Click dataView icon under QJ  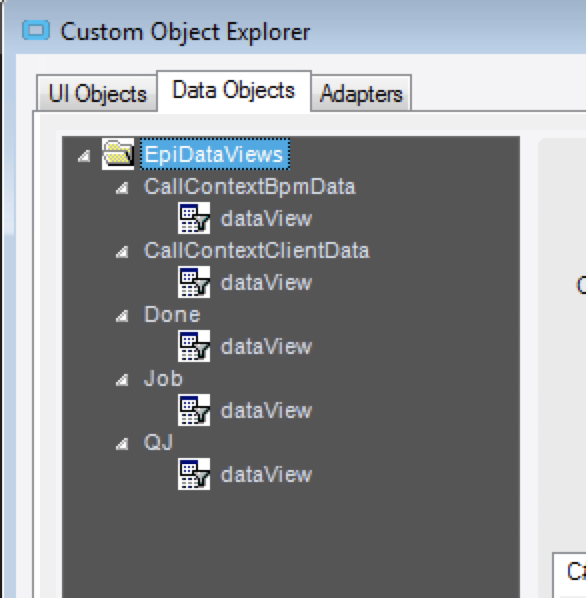click(x=194, y=474)
